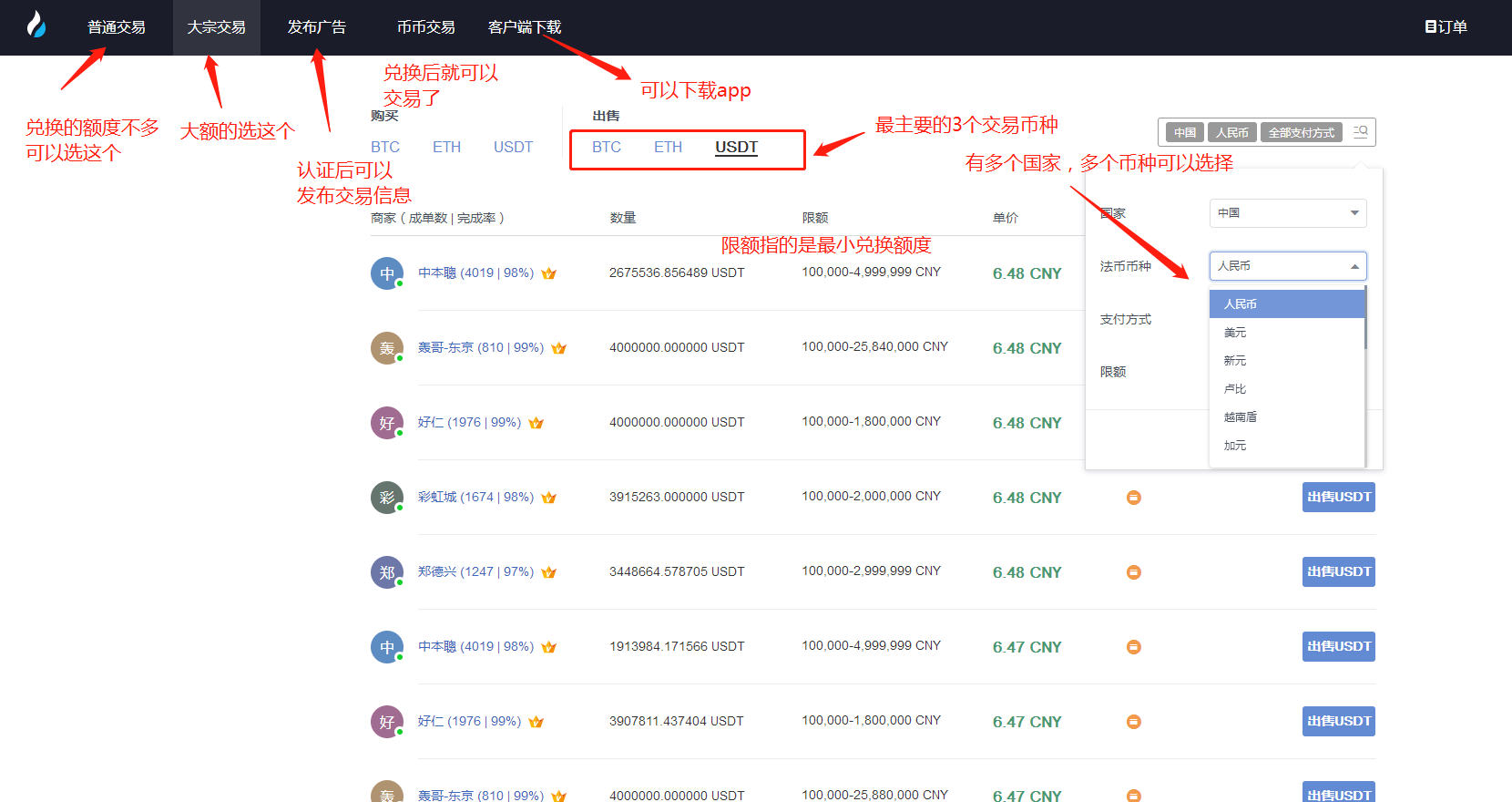Click the currency list scrollbar
1512x802 pixels.
(1365, 317)
